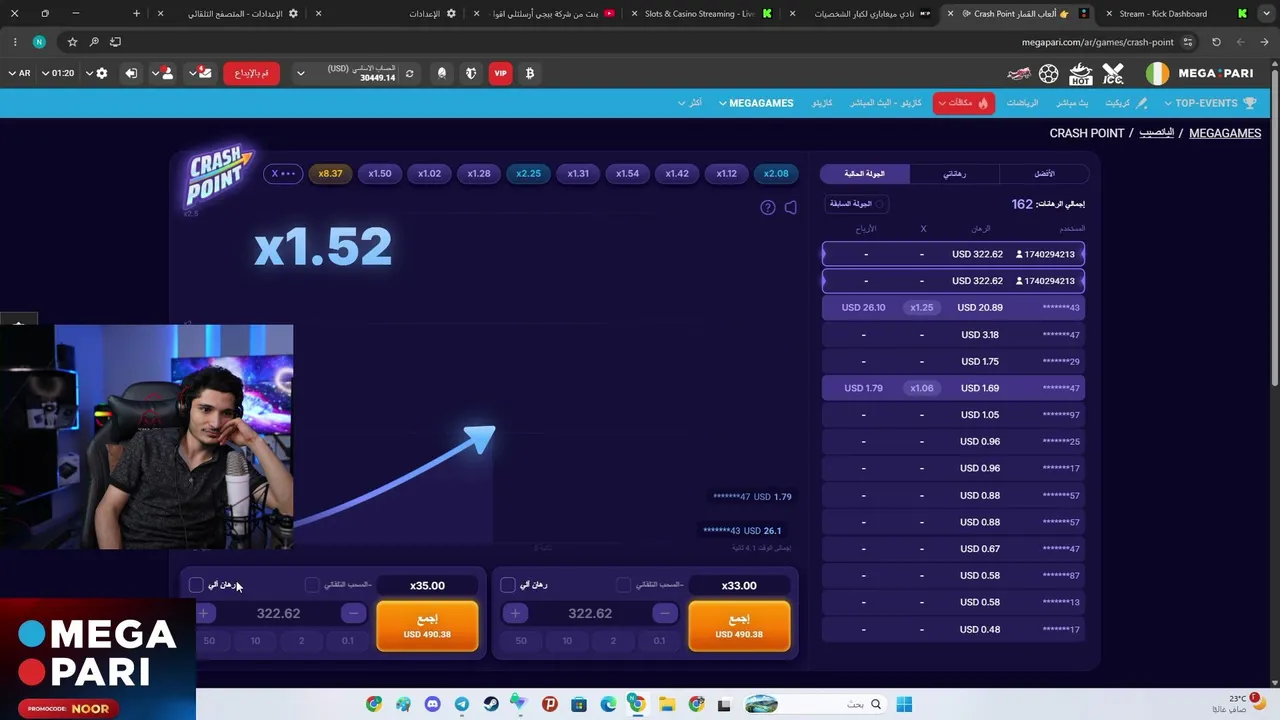This screenshot has width=1280, height=720.
Task: Decrease bet amount in the x35.00 panel
Action: point(353,614)
